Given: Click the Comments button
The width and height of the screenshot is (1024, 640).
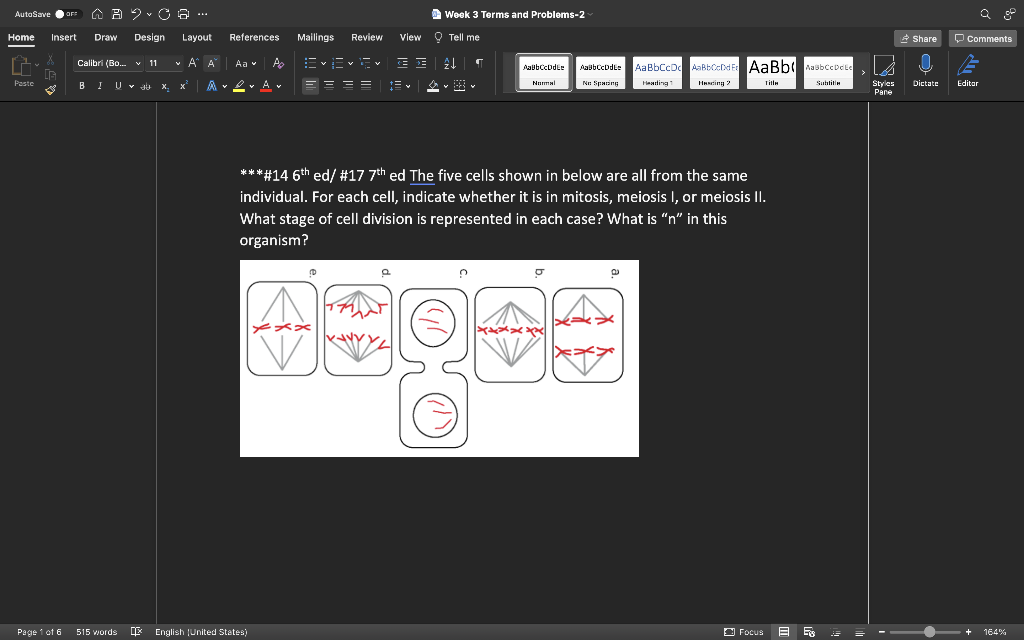Looking at the screenshot, I should (x=983, y=39).
